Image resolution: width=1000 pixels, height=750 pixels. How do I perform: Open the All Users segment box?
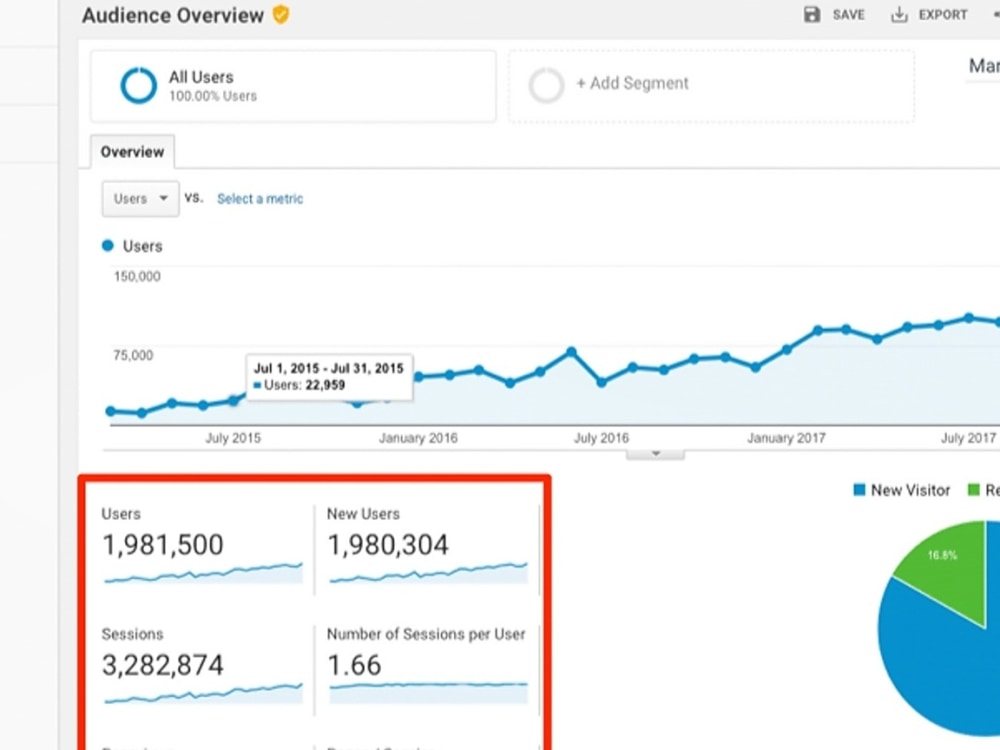[x=293, y=86]
